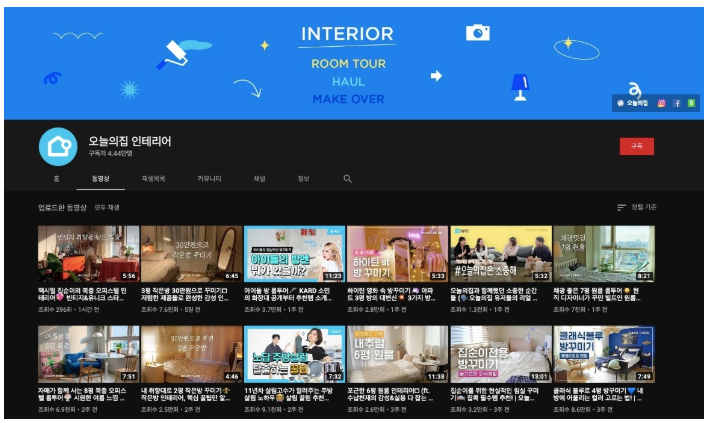This screenshot has height=422, width=707.
Task: Play the 5:33 하이틴 st thumbnail
Action: click(x=397, y=254)
